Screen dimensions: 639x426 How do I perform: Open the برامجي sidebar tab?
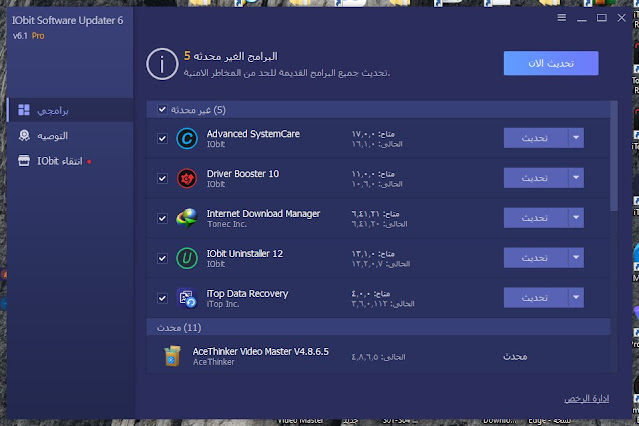pyautogui.click(x=70, y=110)
